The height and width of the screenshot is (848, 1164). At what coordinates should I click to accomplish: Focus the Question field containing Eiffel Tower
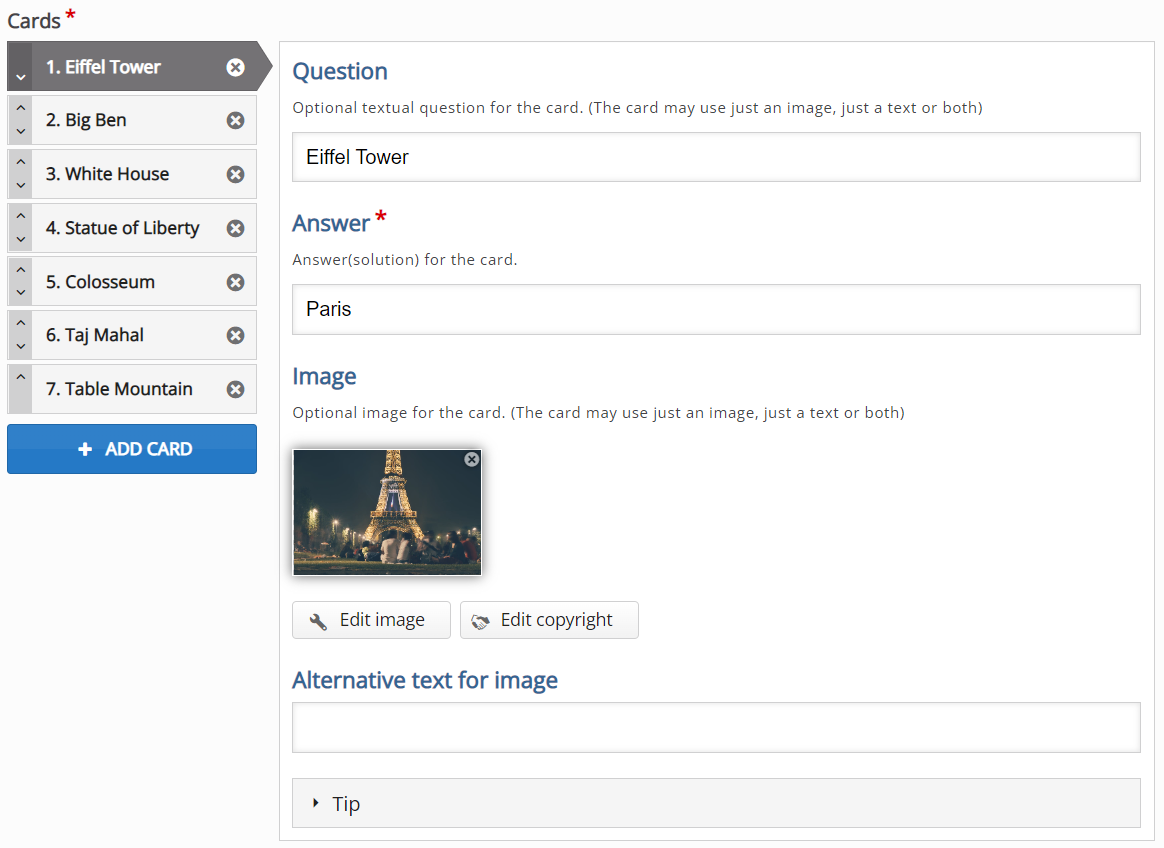(x=716, y=157)
